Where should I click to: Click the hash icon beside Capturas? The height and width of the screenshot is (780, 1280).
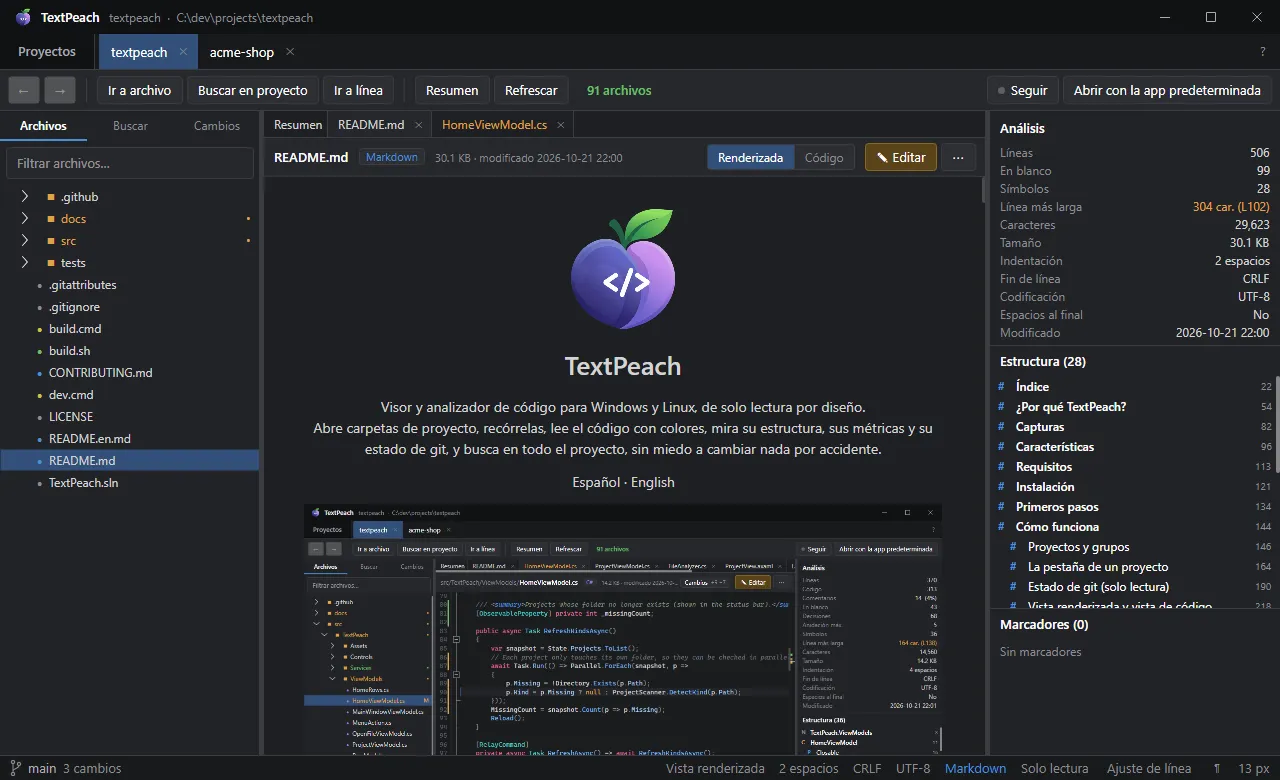1002,427
